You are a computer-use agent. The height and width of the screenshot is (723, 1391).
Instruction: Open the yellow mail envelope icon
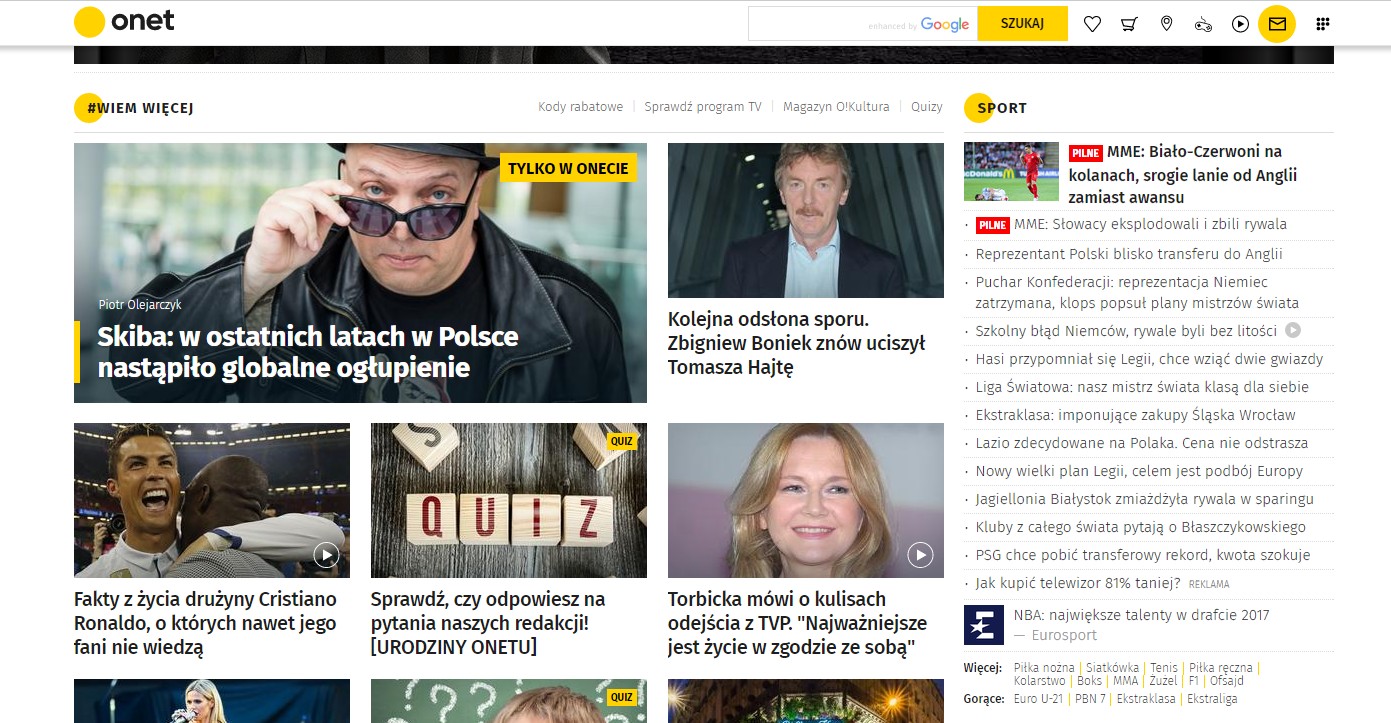(x=1277, y=24)
